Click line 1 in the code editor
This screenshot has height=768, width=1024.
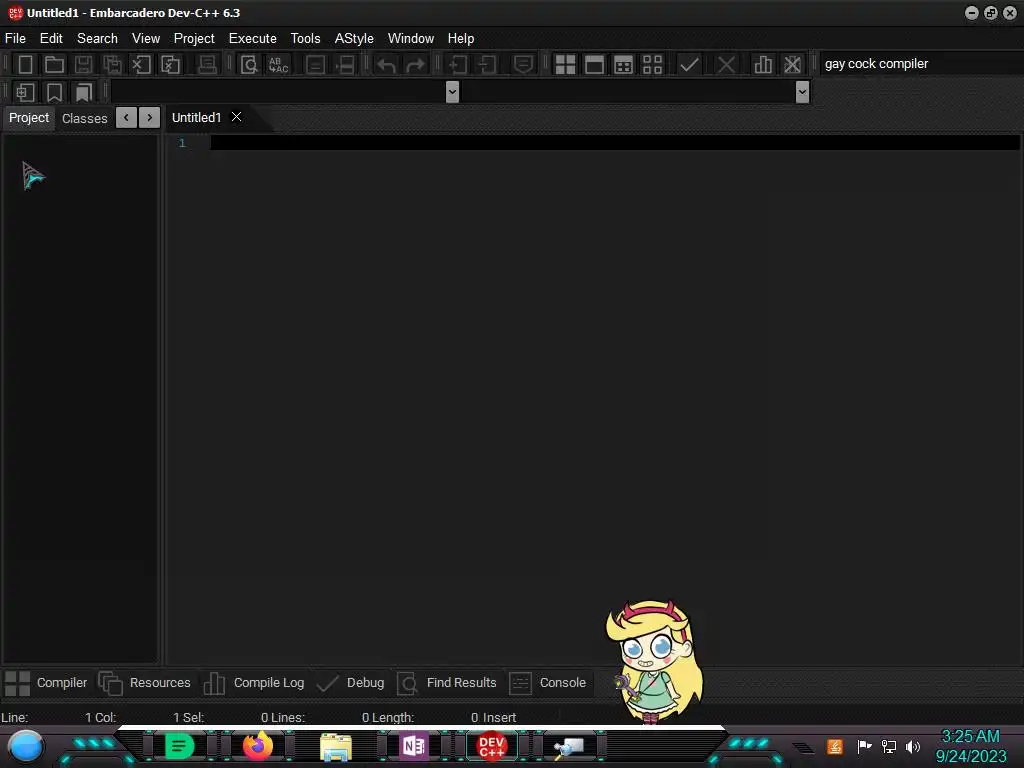coord(614,142)
